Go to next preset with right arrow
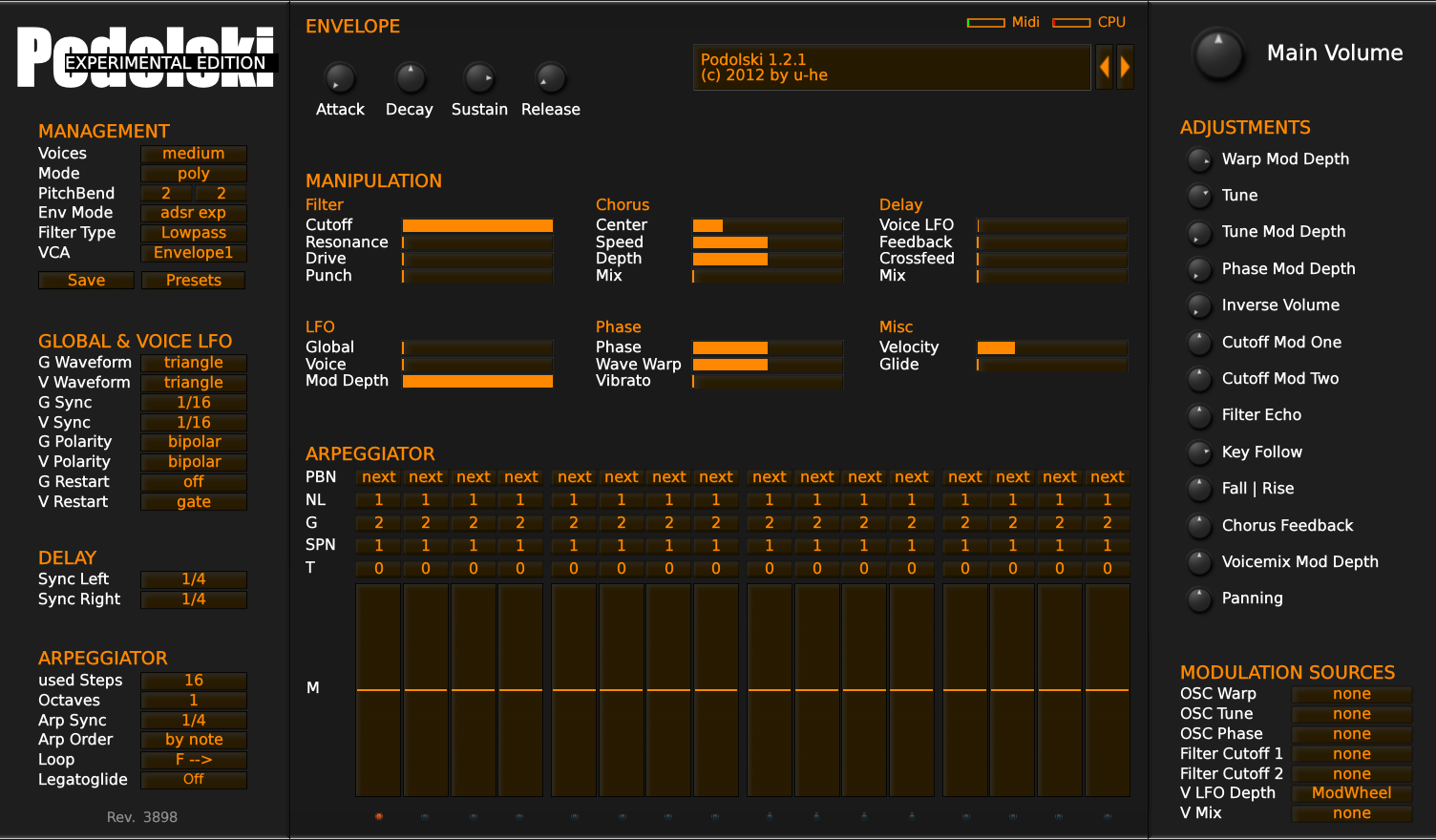1436x840 pixels. [x=1125, y=67]
